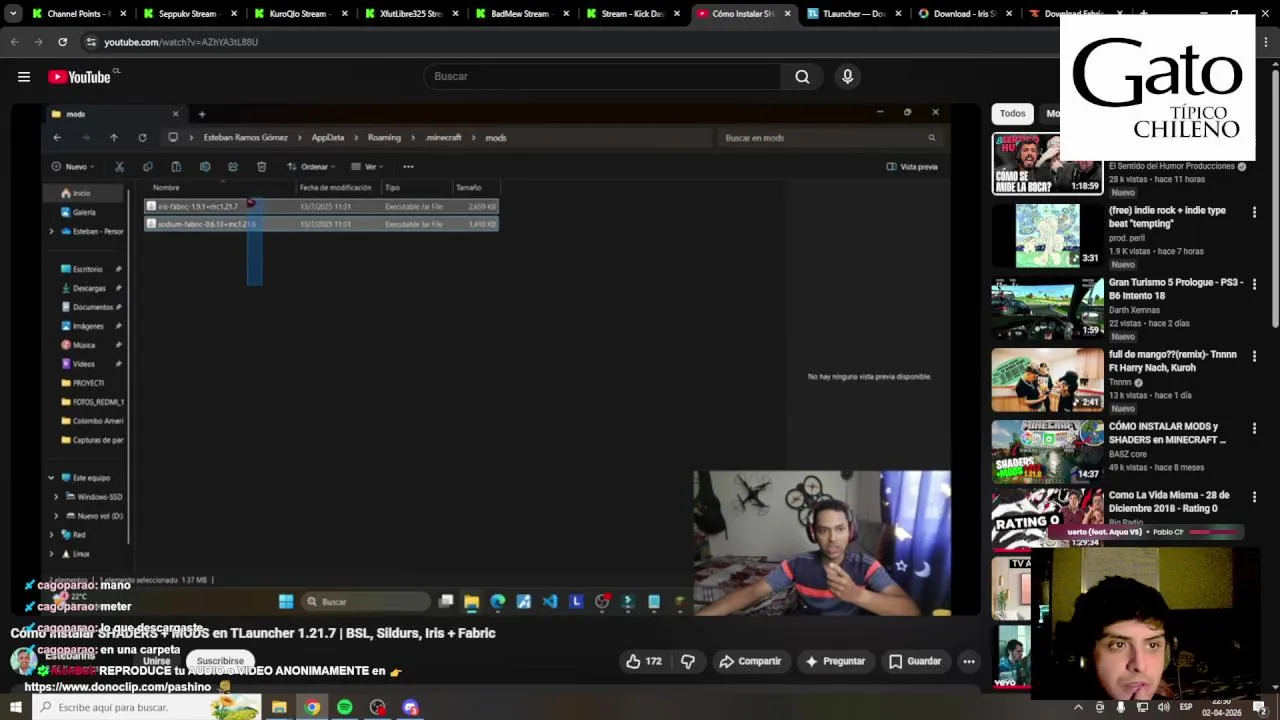Open the Darth Xemnas channel link
Screen dimensions: 1280x720
(x=1134, y=310)
